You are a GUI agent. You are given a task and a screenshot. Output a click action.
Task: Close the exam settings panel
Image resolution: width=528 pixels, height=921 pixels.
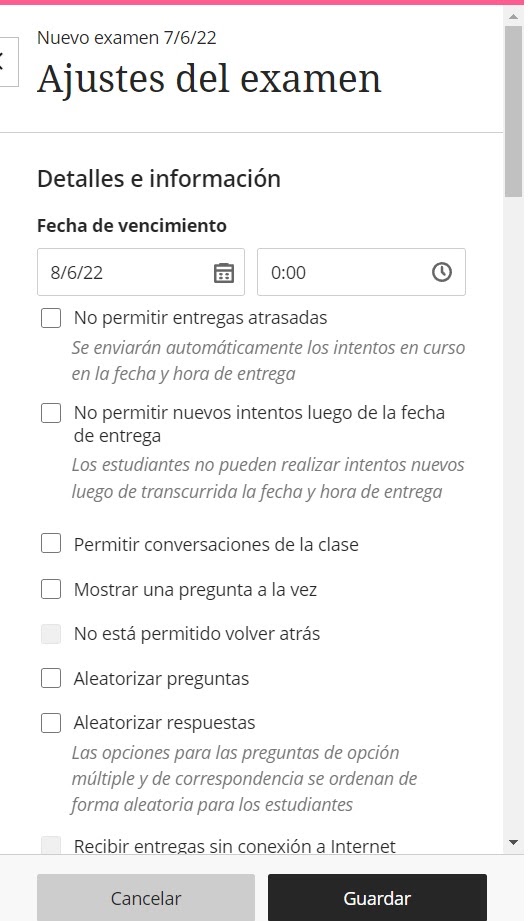[8, 62]
